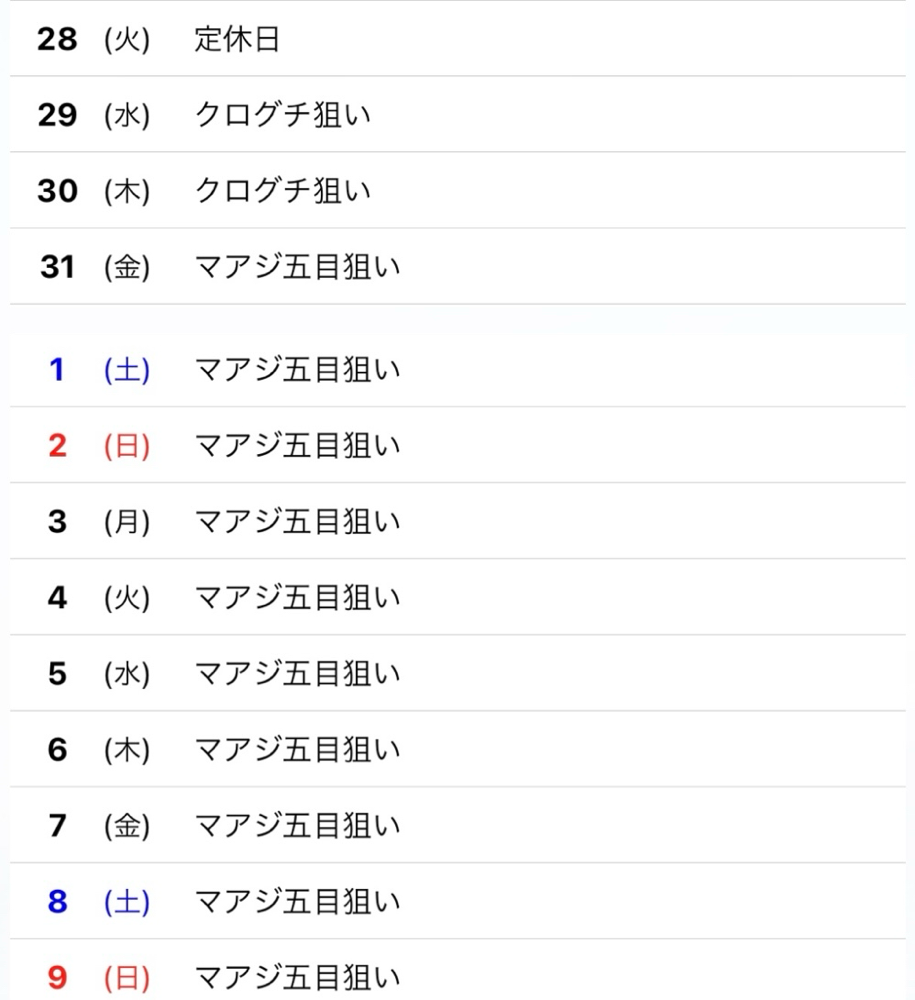Select the (金) weekday label for the 31st
Screen dimensions: 915x1000
127,268
